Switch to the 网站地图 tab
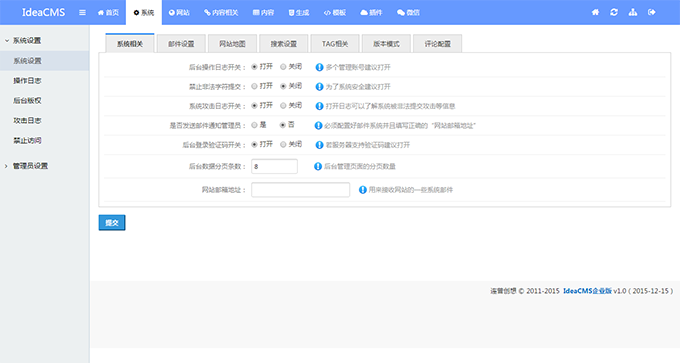Image resolution: width=680 pixels, height=363 pixels. (x=232, y=44)
